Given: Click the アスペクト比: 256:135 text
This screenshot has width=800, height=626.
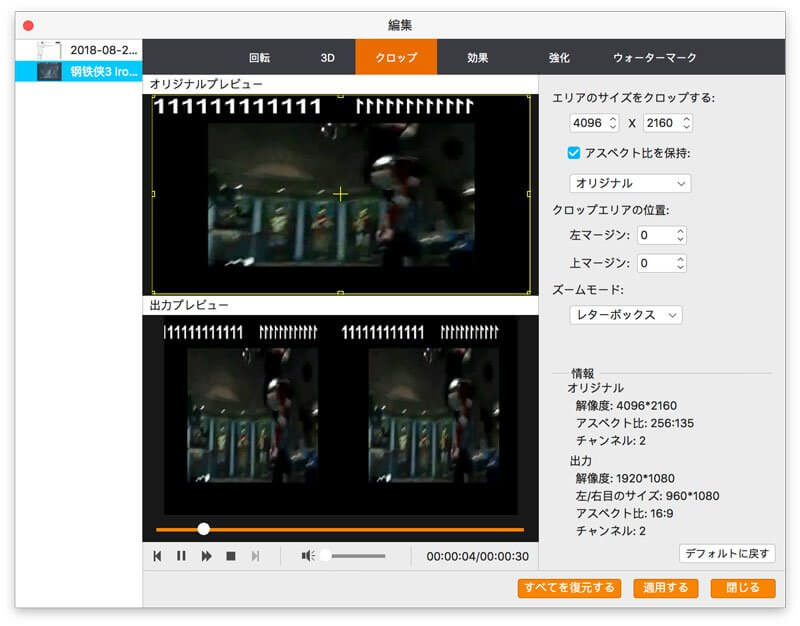Looking at the screenshot, I should pyautogui.click(x=635, y=423).
